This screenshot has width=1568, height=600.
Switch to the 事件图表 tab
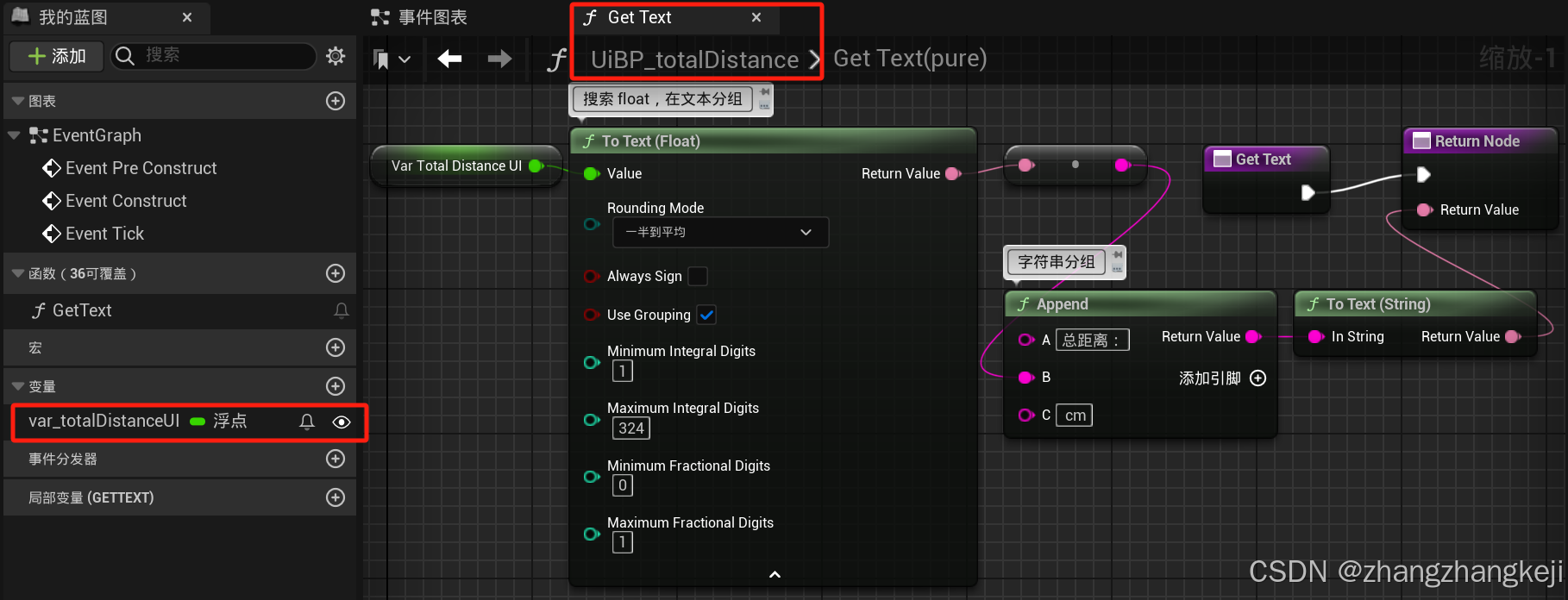(419, 17)
